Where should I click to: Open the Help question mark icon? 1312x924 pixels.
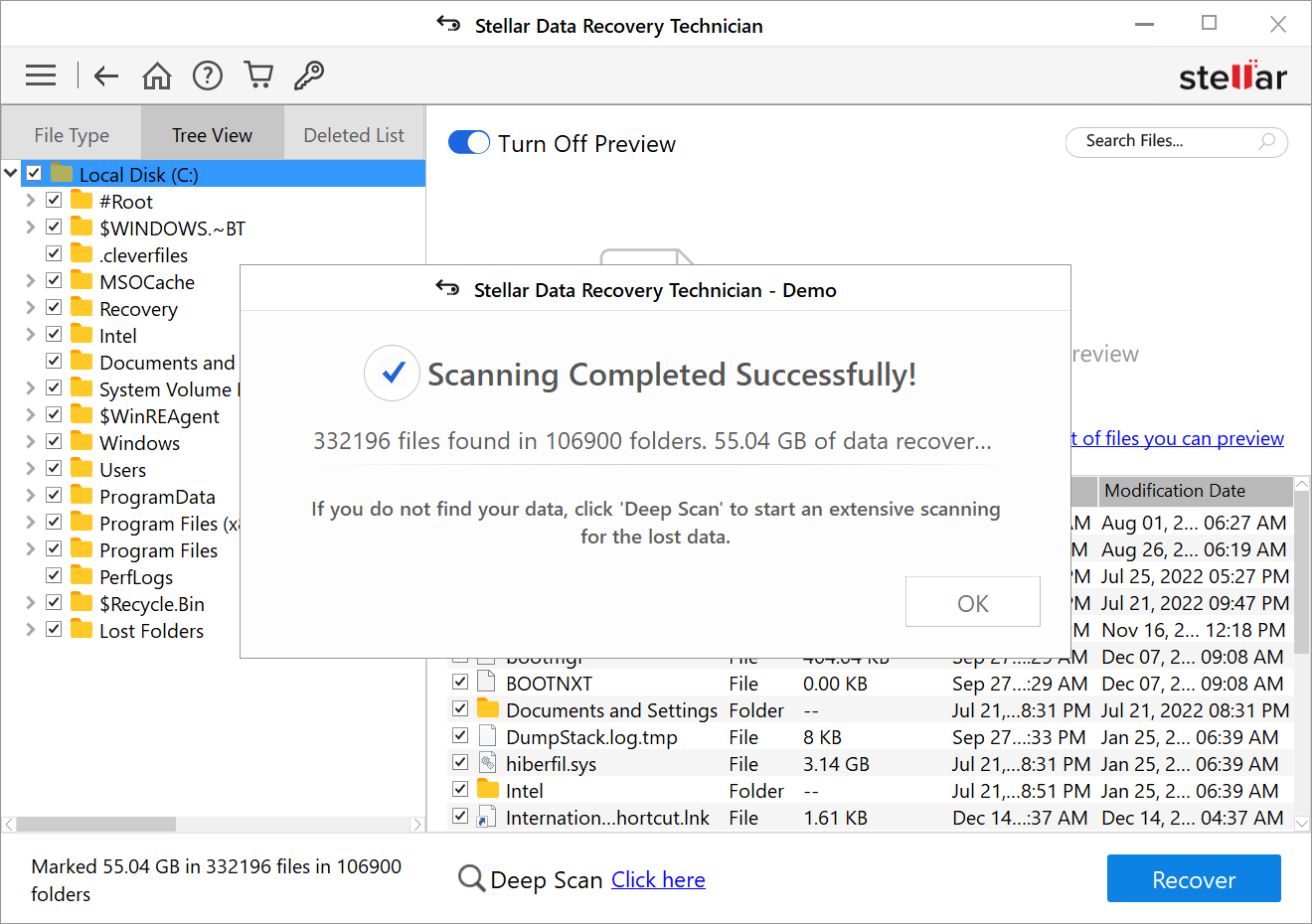point(208,76)
